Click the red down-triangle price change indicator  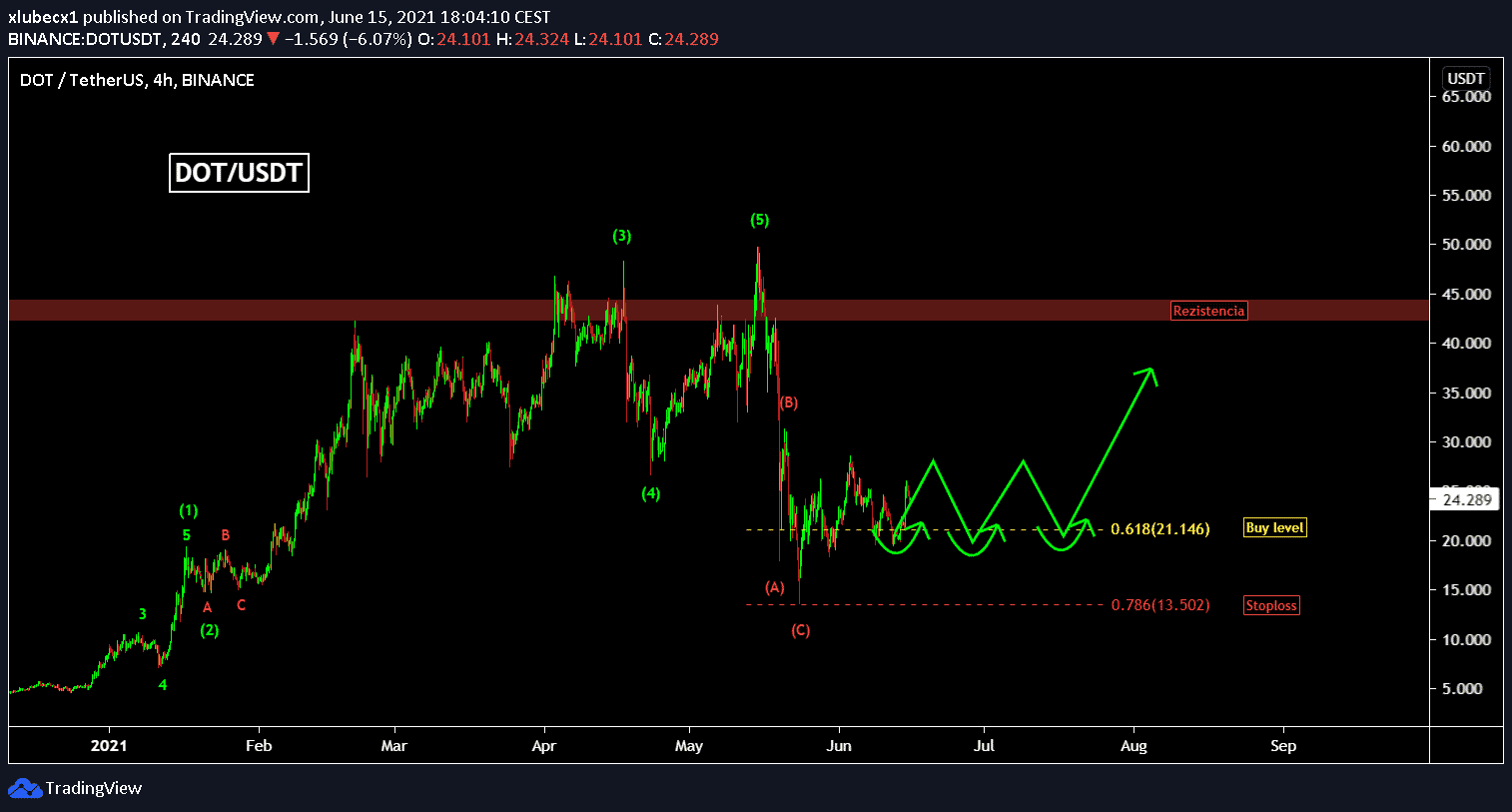point(273,40)
